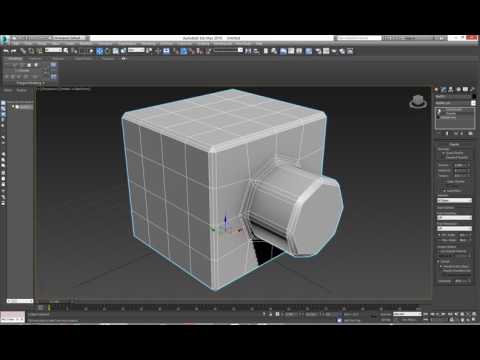480x360 pixels.
Task: Open the Workspaces dropdown in title bar
Action: coord(68,38)
